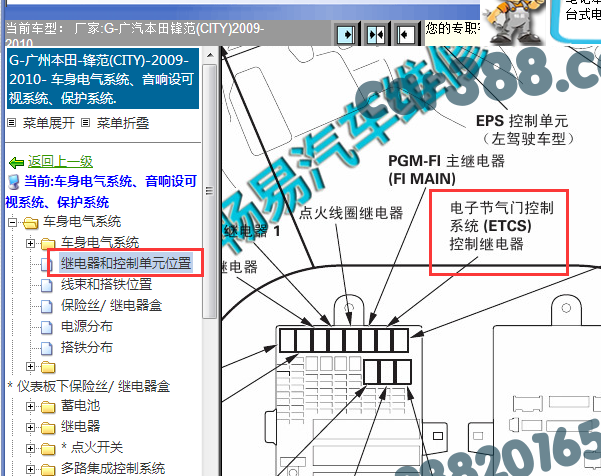Select 继电器和控制单元位置 tree item
This screenshot has height=476, width=601.
tap(126, 263)
